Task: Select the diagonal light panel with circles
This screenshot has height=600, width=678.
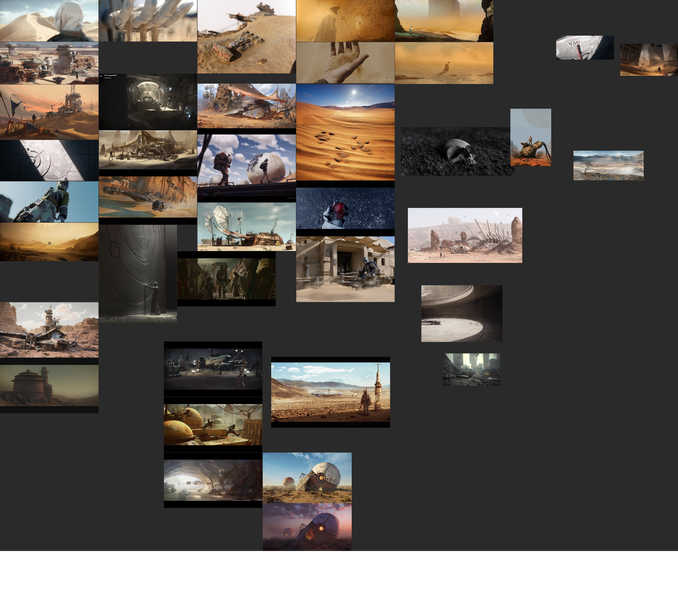Action: 49,160
